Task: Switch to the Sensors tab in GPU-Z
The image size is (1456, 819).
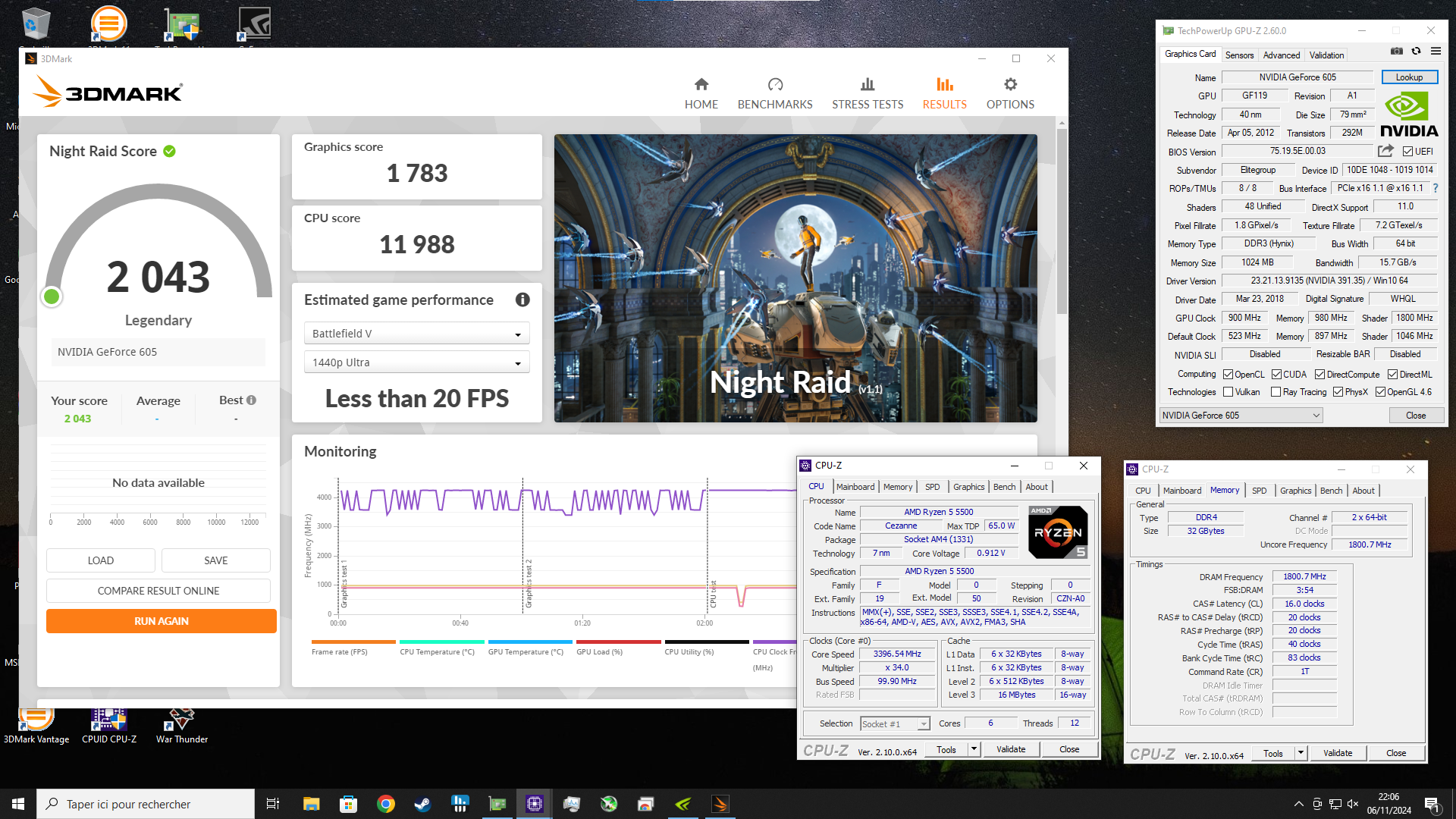Action: point(1239,55)
